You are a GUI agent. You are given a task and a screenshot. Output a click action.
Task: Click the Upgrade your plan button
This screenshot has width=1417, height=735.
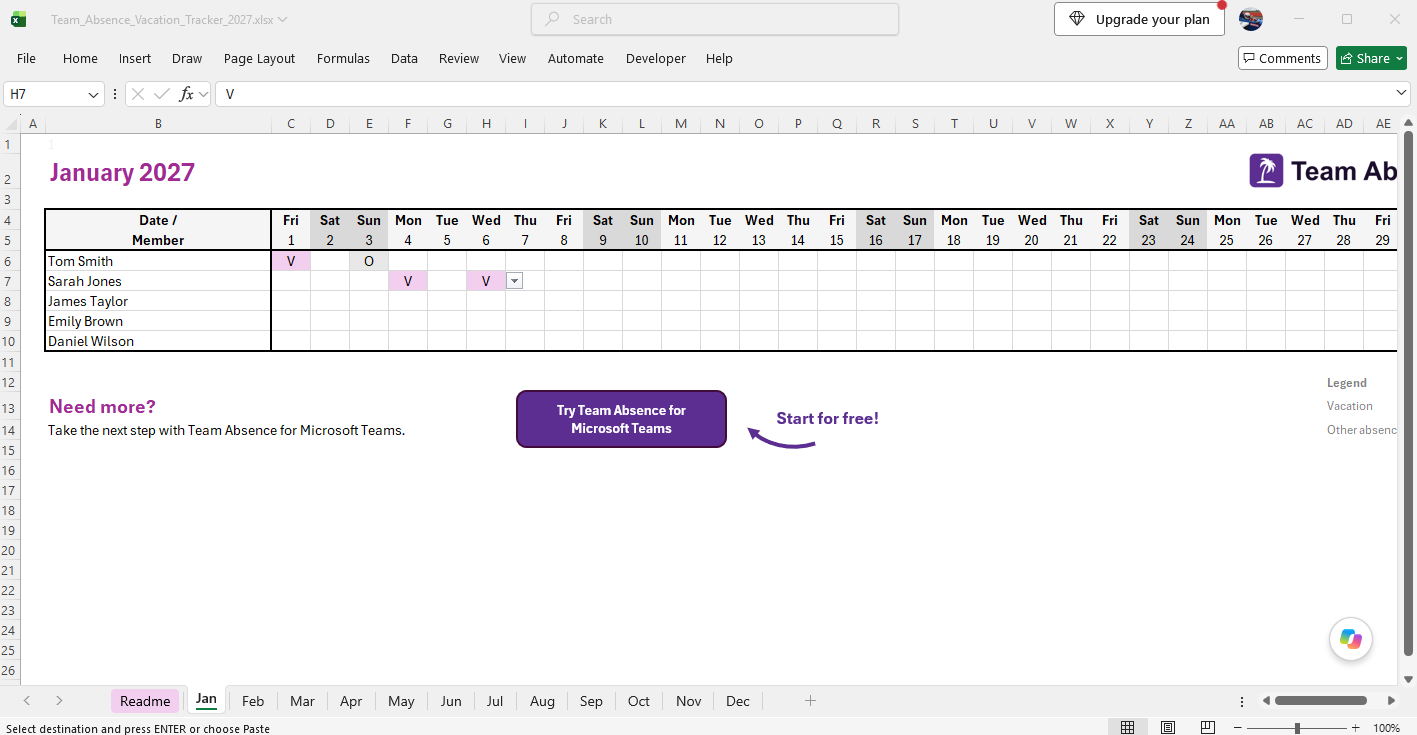pos(1139,19)
